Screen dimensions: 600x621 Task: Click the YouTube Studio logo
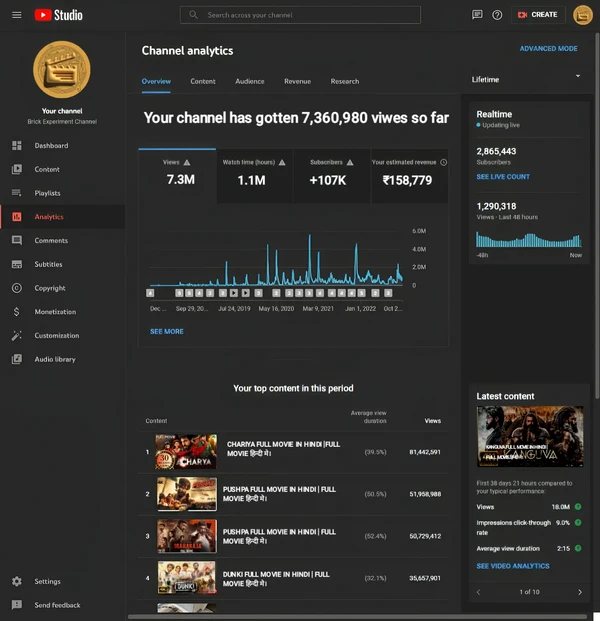pos(59,15)
